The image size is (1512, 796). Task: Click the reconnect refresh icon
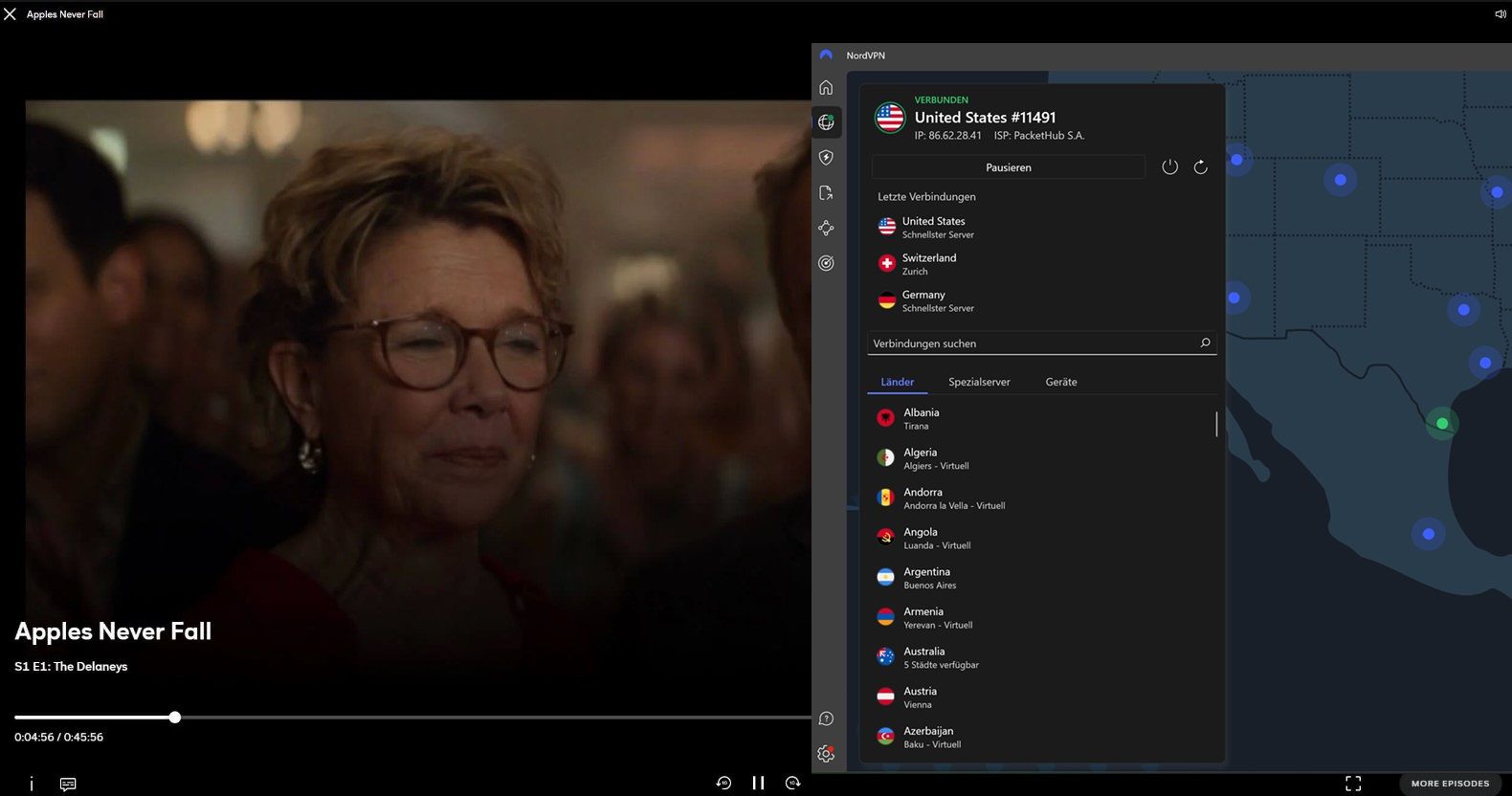coord(1200,167)
